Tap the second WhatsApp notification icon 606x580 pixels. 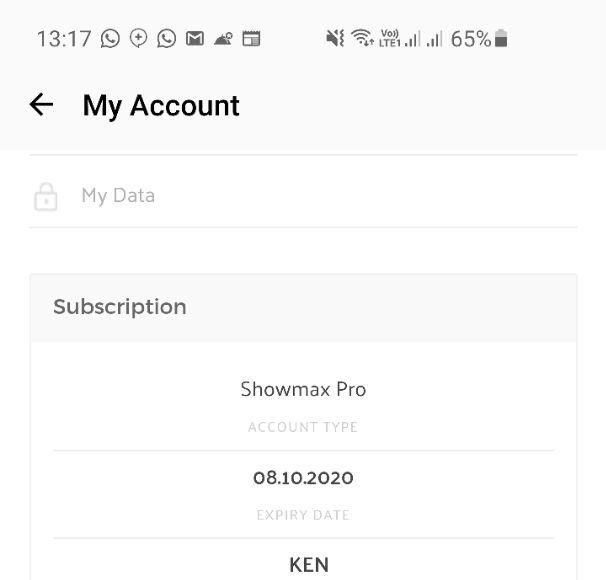167,39
